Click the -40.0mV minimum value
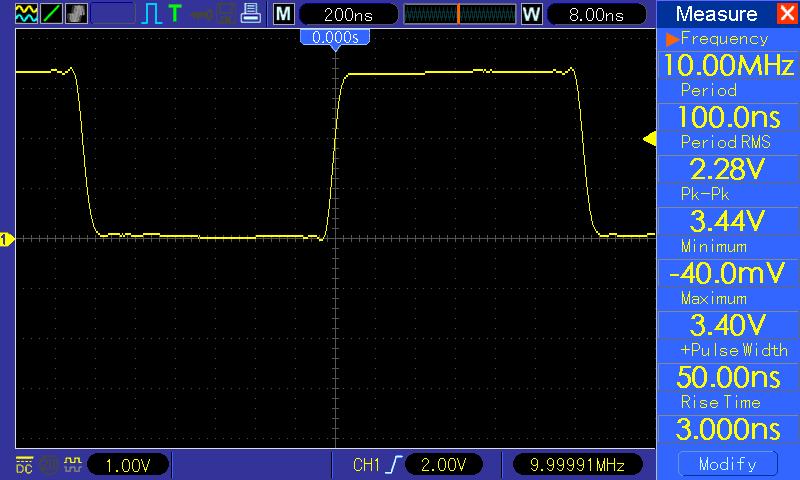The height and width of the screenshot is (480, 800). (728, 273)
